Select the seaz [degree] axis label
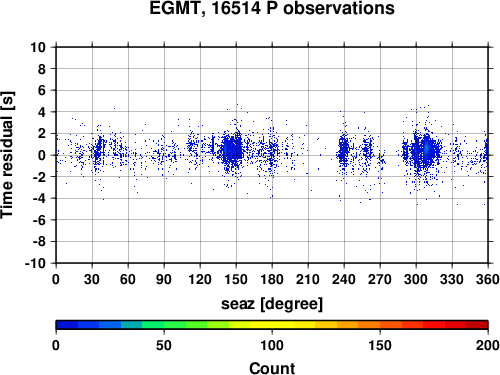 pos(272,304)
